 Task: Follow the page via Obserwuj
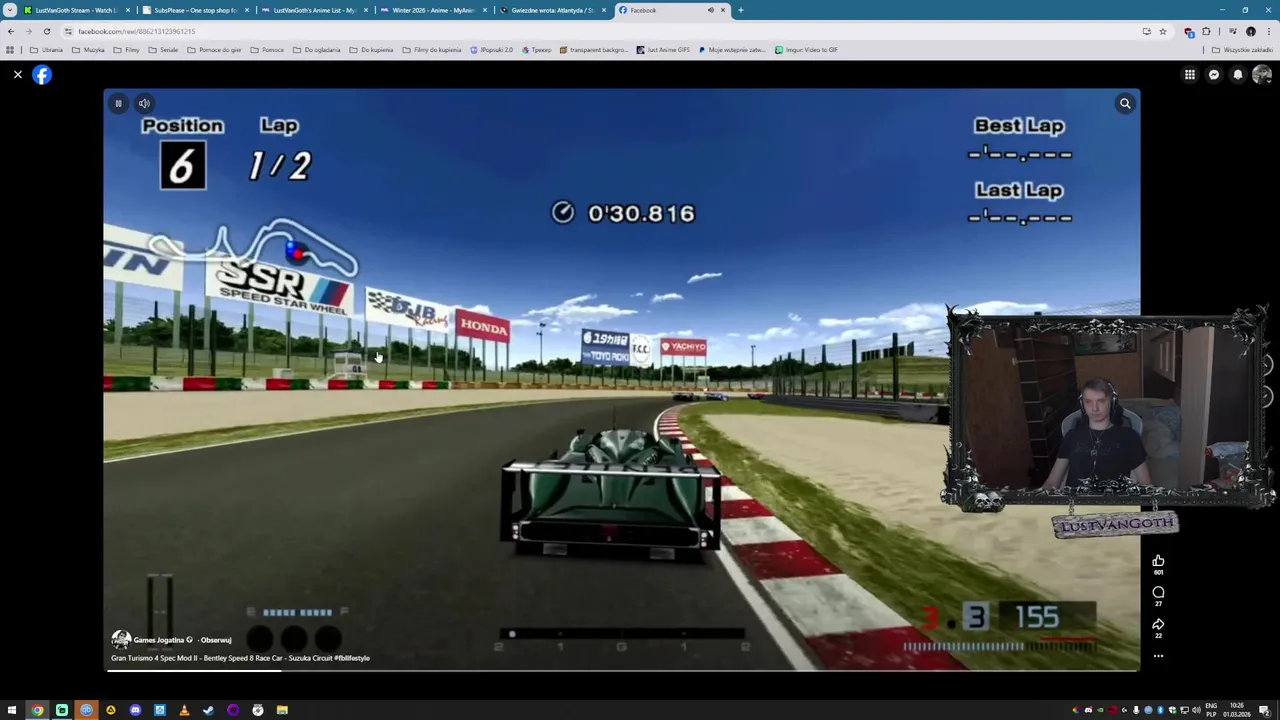pyautogui.click(x=216, y=640)
